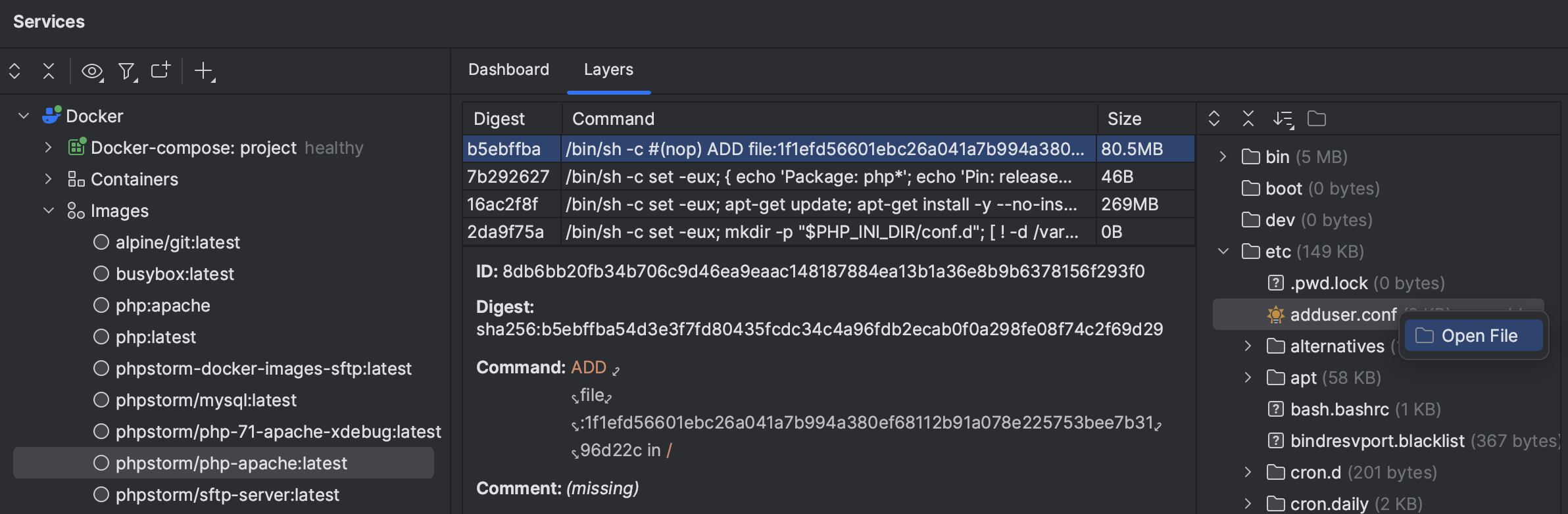Collapse all nodes in layer file tree

point(1248,119)
